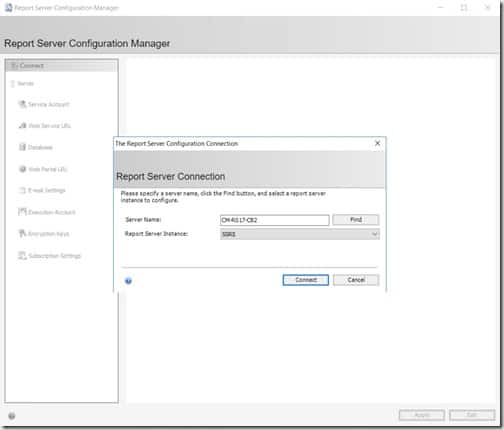The height and width of the screenshot is (430, 504).
Task: Click the Web Portal URL globe icon
Action: coord(23,169)
